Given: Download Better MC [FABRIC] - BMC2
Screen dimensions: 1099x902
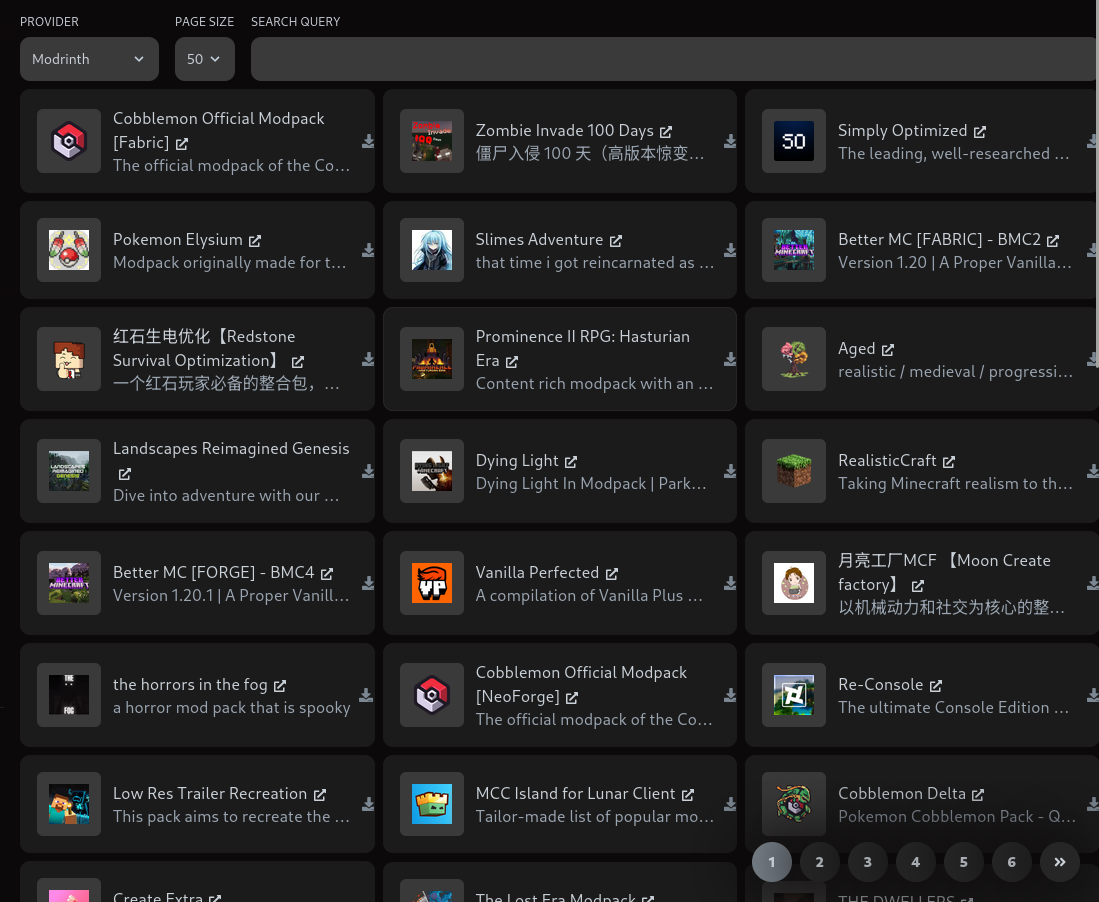Looking at the screenshot, I should click(1092, 250).
